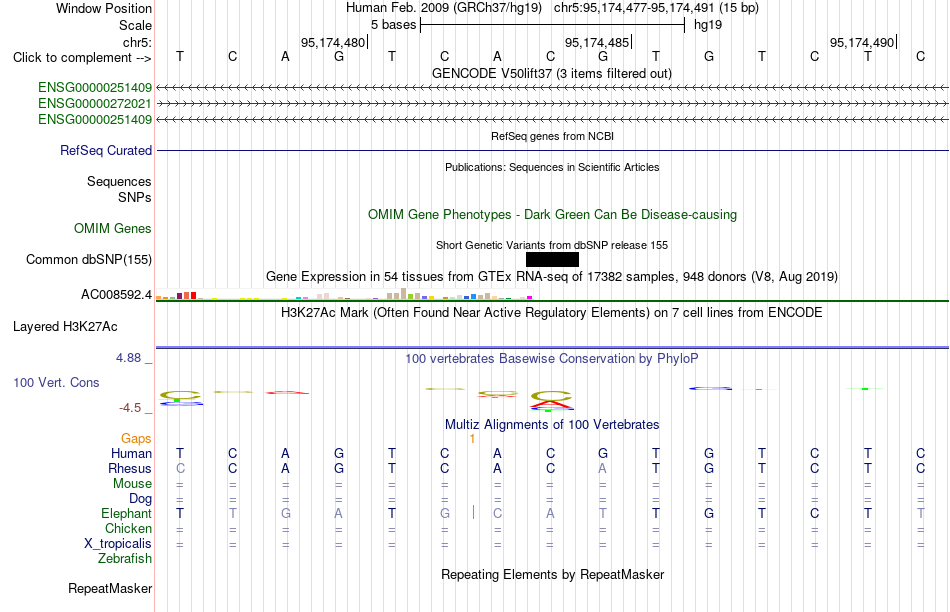Select the Zebrafish species label

125,558
